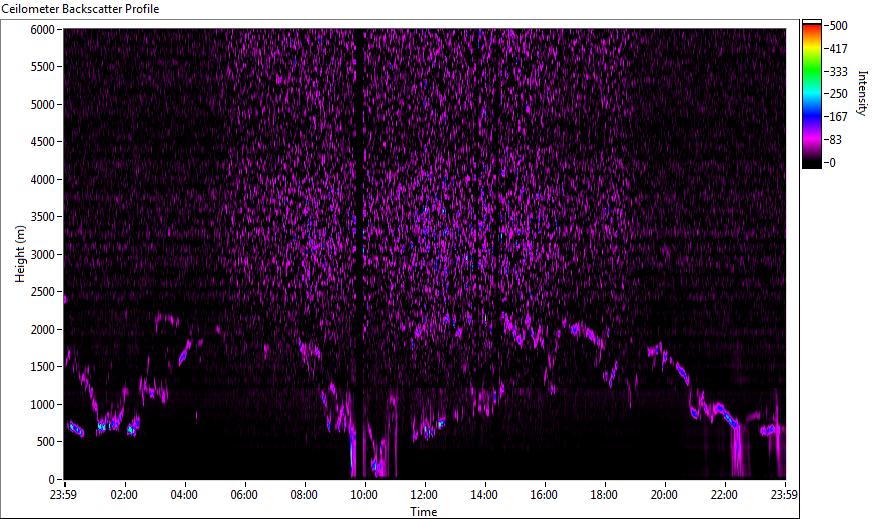Viewport: 872px width, 519px height.
Task: Click the 4500 height tick label
Action: 43,142
